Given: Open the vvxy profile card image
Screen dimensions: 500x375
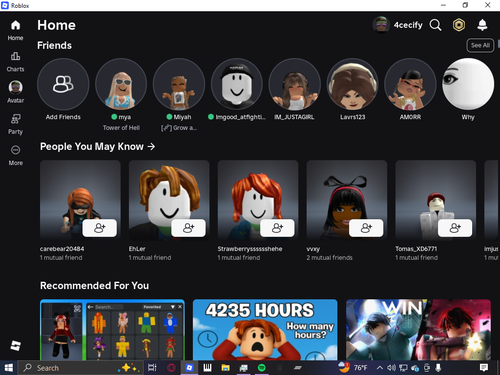Looking at the screenshot, I should click(x=347, y=200).
